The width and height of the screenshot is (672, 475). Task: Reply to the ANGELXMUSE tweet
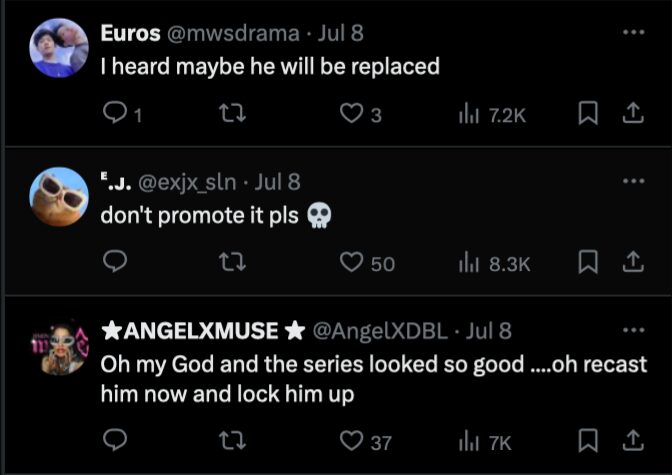click(x=115, y=441)
